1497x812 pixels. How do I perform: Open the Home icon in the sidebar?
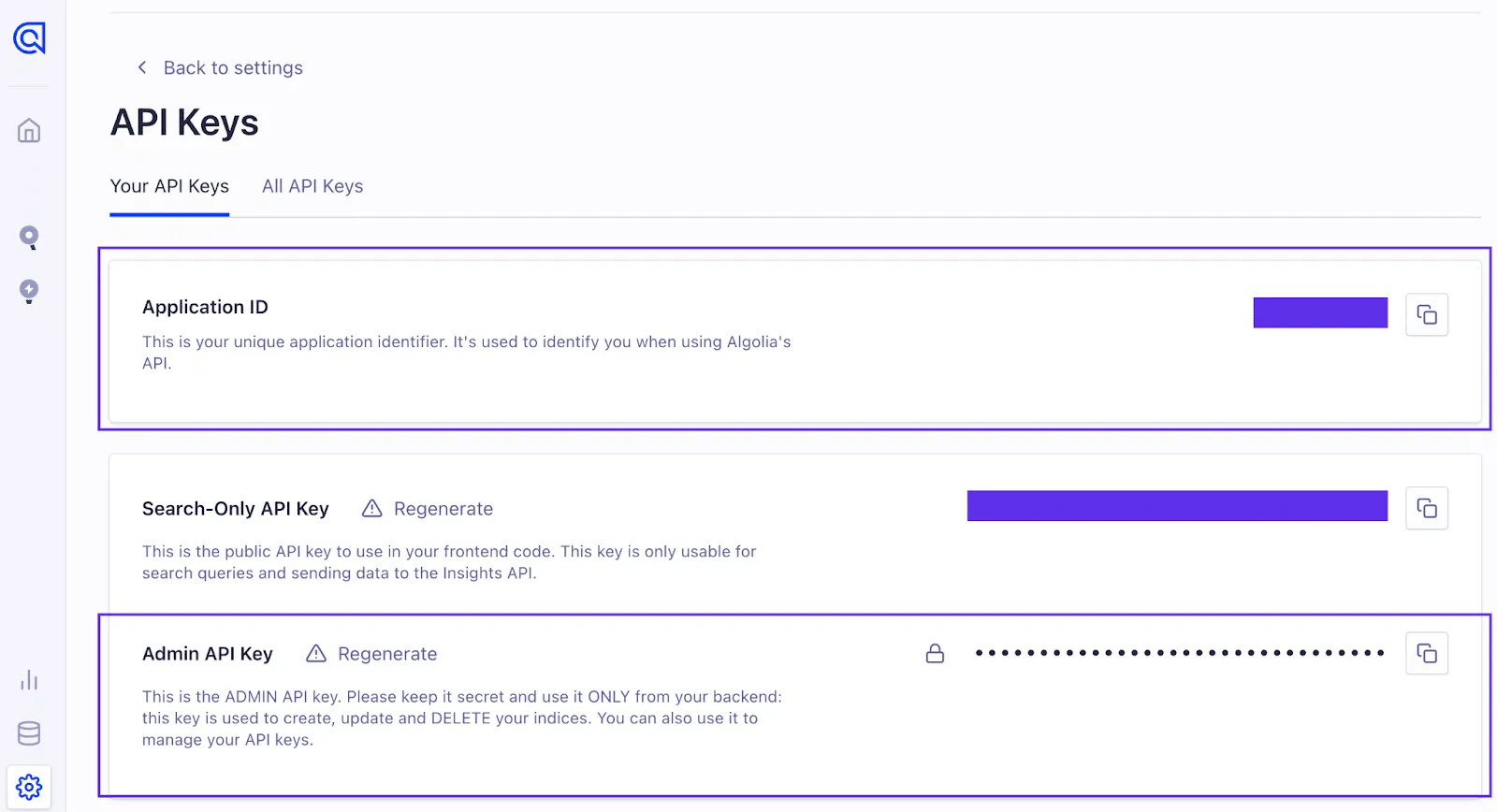[x=29, y=131]
